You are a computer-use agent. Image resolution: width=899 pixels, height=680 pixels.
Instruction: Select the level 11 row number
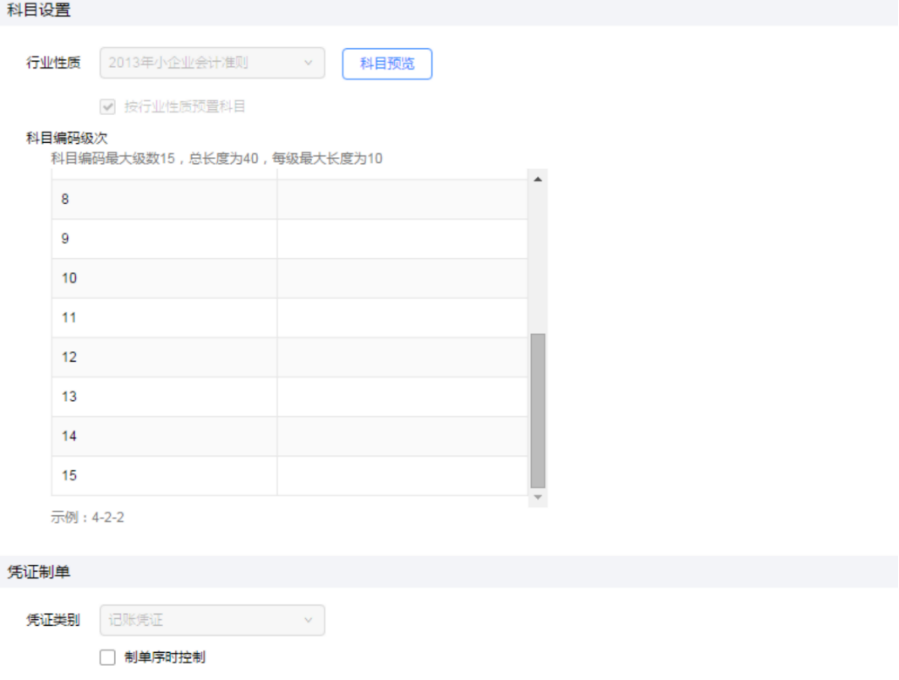69,318
